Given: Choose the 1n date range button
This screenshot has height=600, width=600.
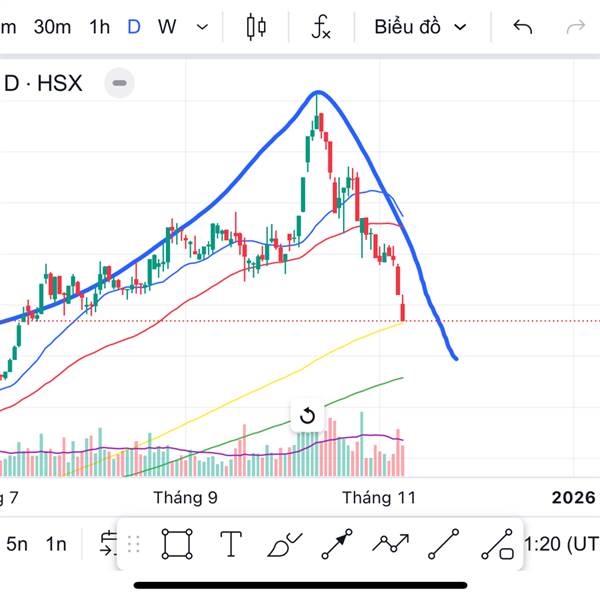Looking at the screenshot, I should [x=56, y=544].
